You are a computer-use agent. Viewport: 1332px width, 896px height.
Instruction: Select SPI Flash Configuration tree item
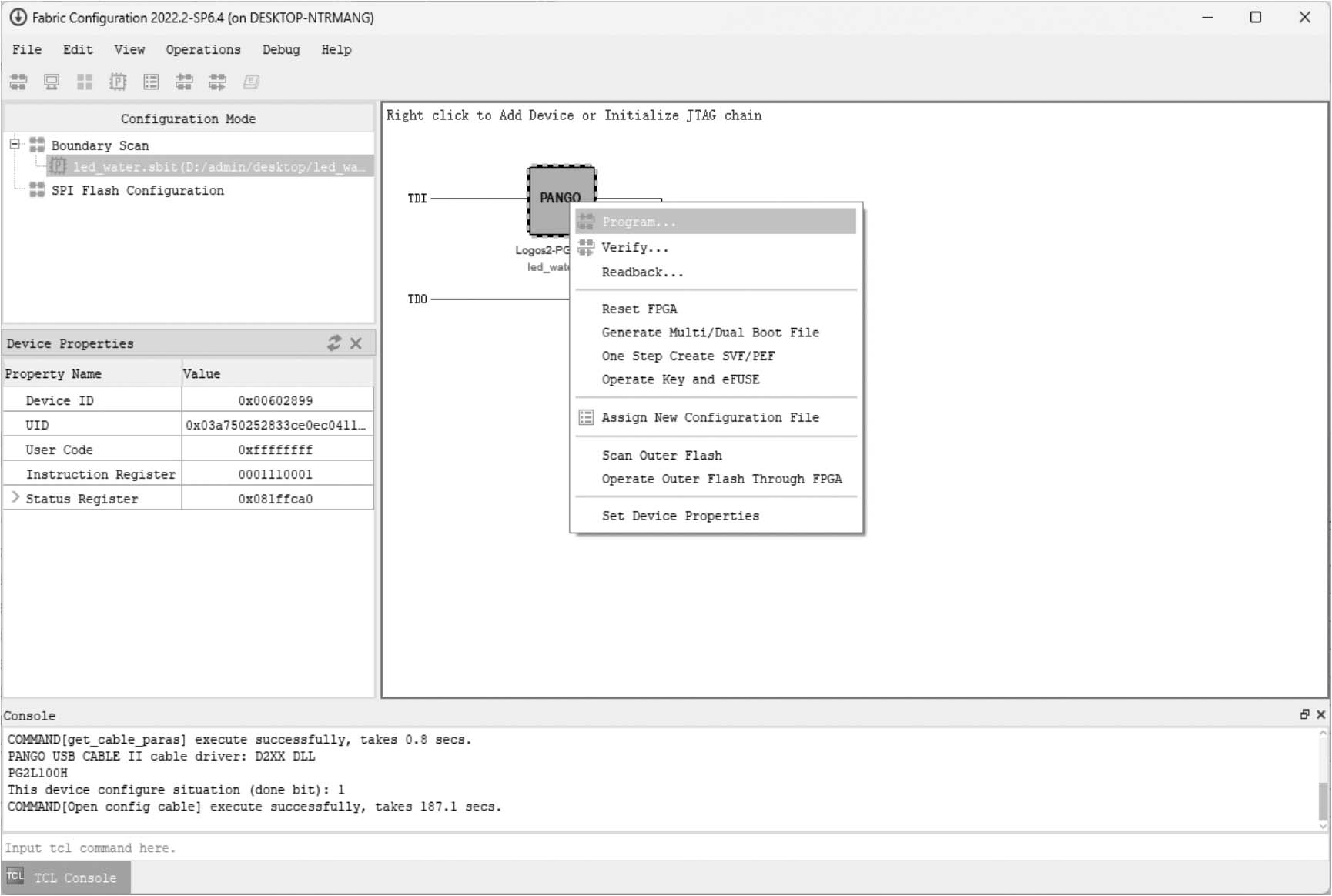click(137, 190)
